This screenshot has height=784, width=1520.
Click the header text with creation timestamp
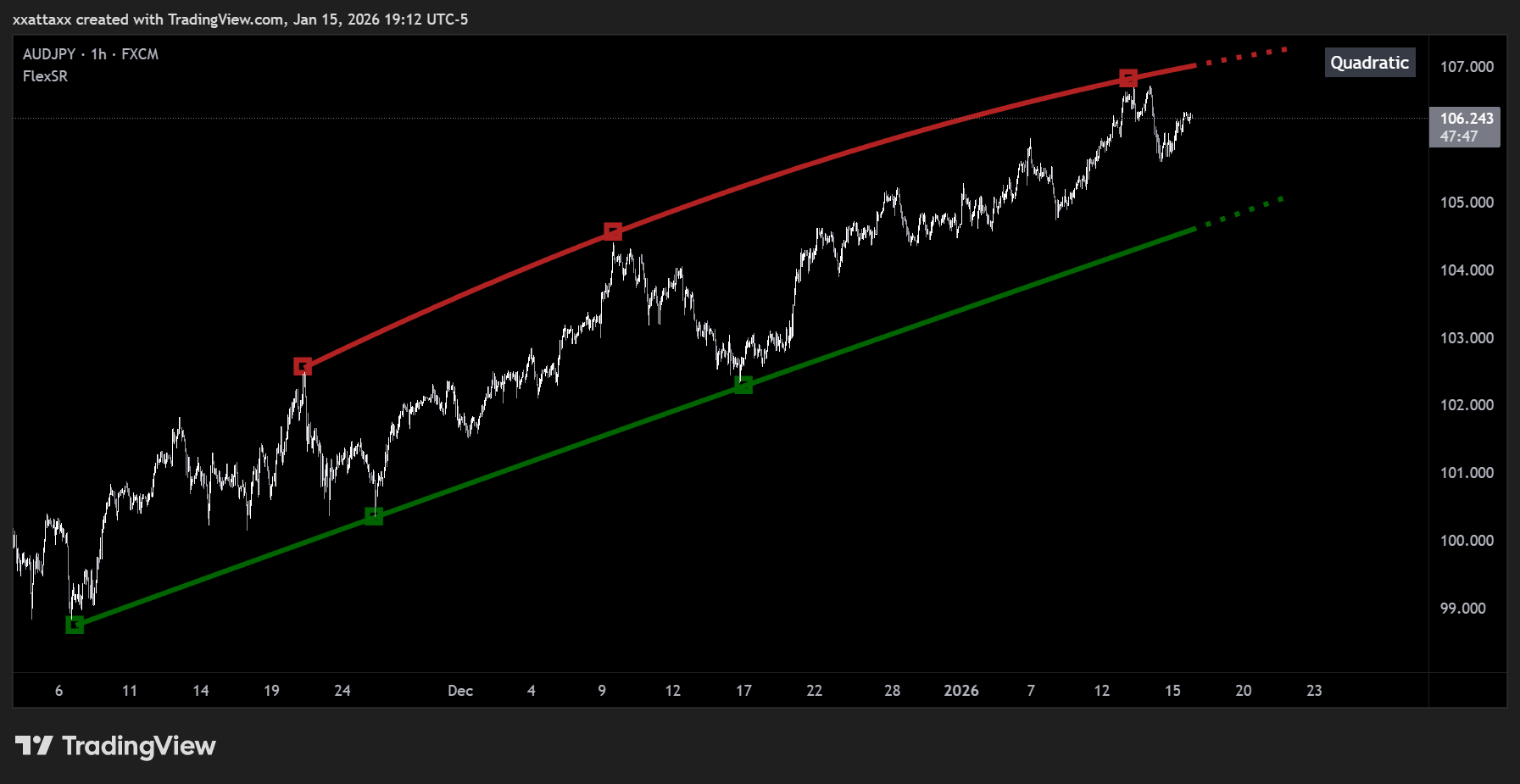pyautogui.click(x=240, y=19)
